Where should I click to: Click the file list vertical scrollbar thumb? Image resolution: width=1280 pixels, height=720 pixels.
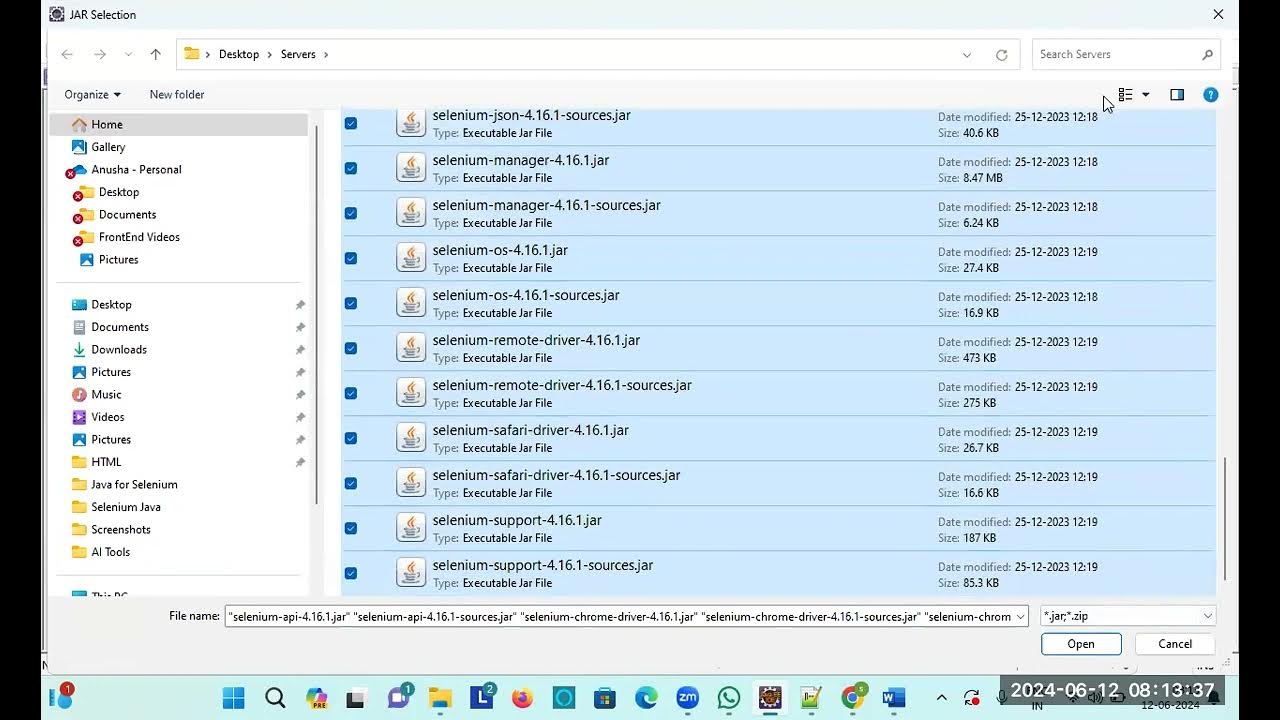(1225, 521)
